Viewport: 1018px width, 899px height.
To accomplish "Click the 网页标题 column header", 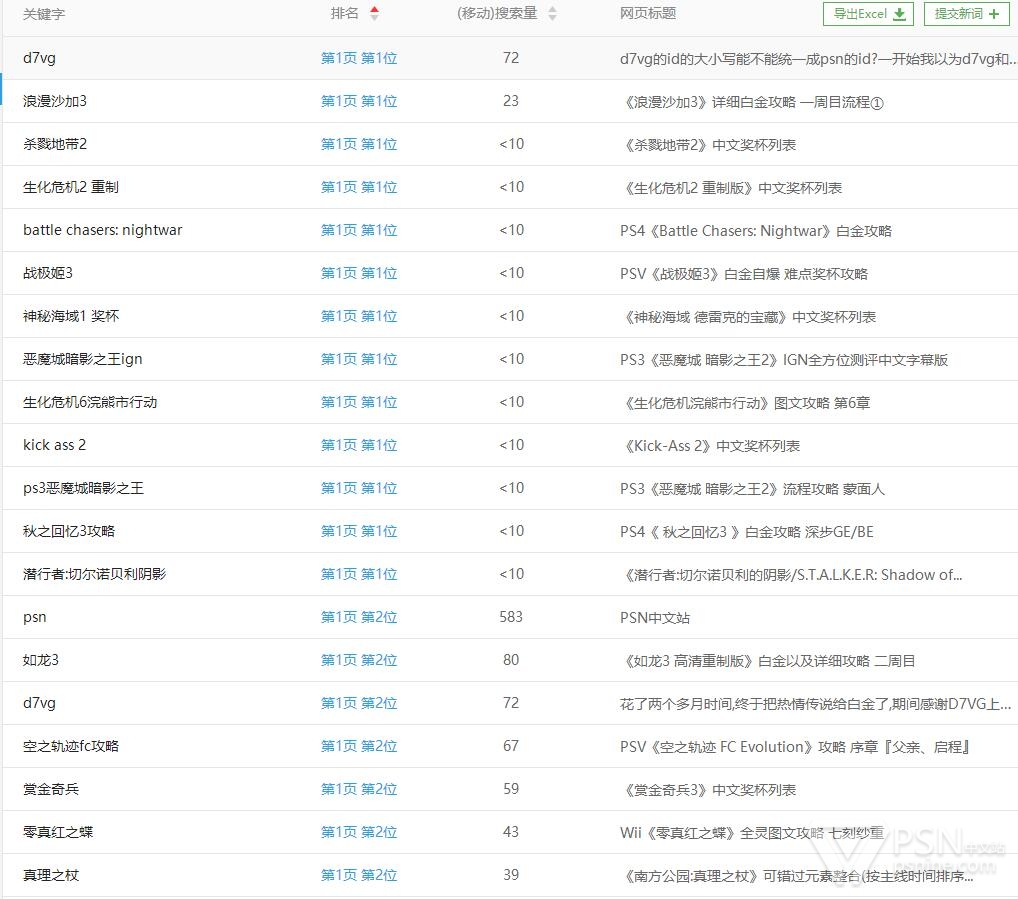I will (x=648, y=14).
